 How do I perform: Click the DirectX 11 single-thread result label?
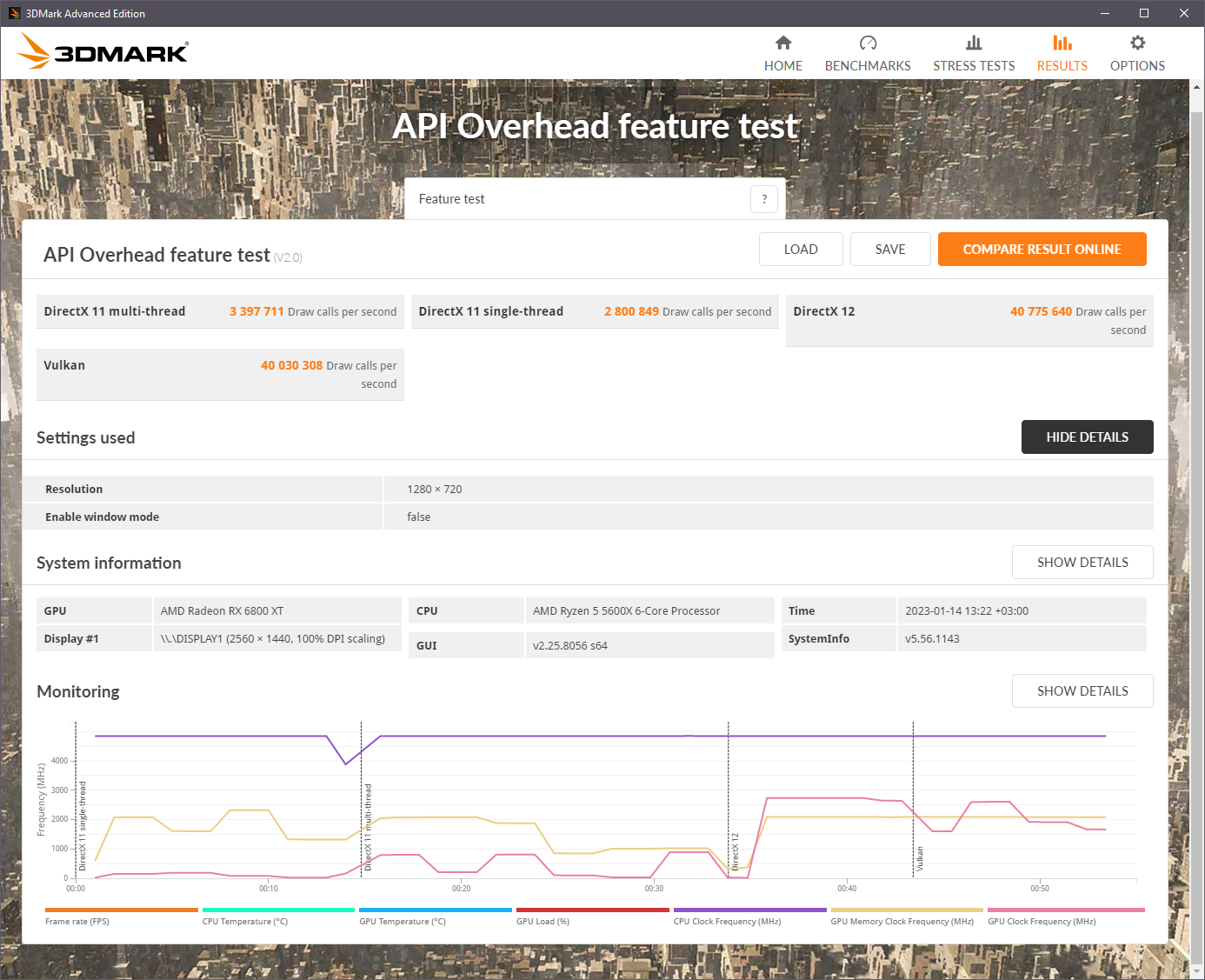(x=490, y=311)
